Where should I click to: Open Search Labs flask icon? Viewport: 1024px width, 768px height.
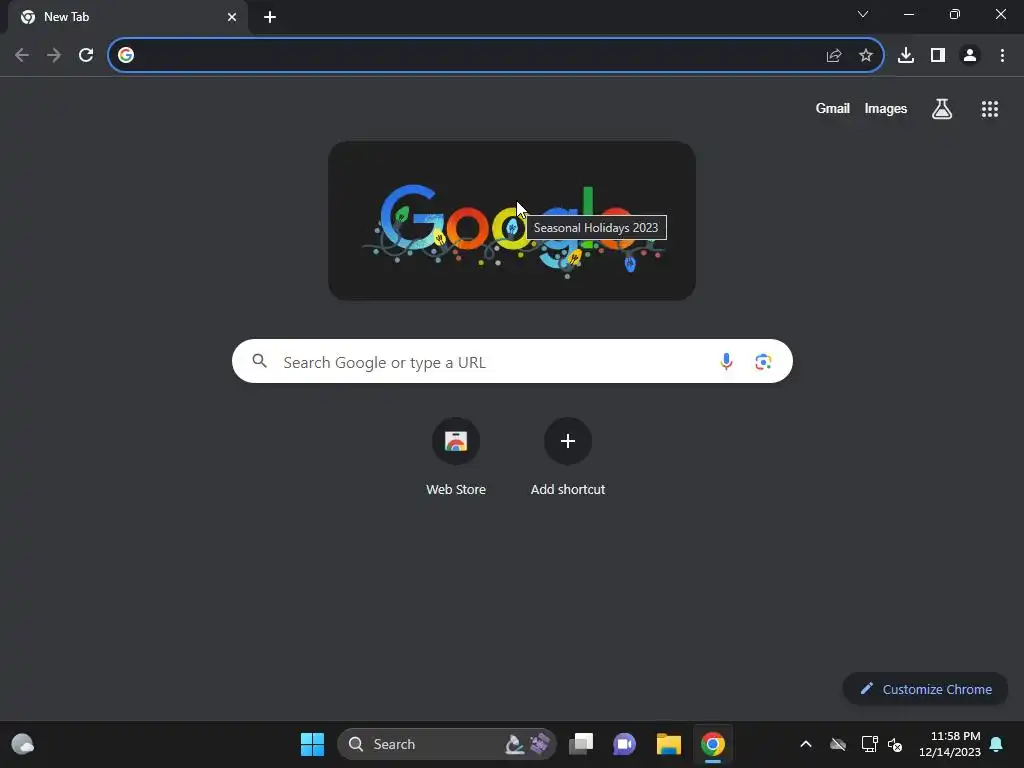942,109
